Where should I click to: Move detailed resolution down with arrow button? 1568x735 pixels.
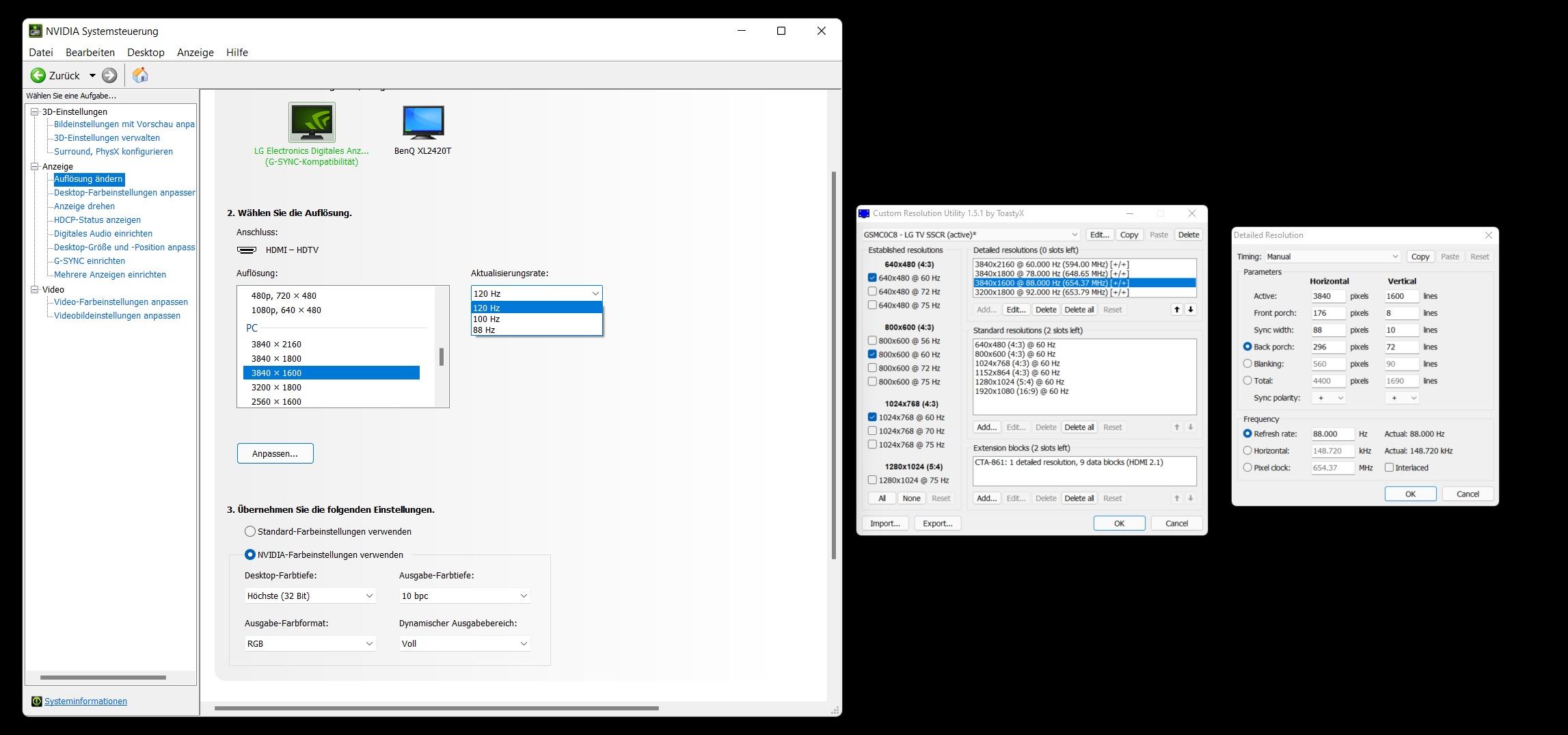tap(1191, 310)
